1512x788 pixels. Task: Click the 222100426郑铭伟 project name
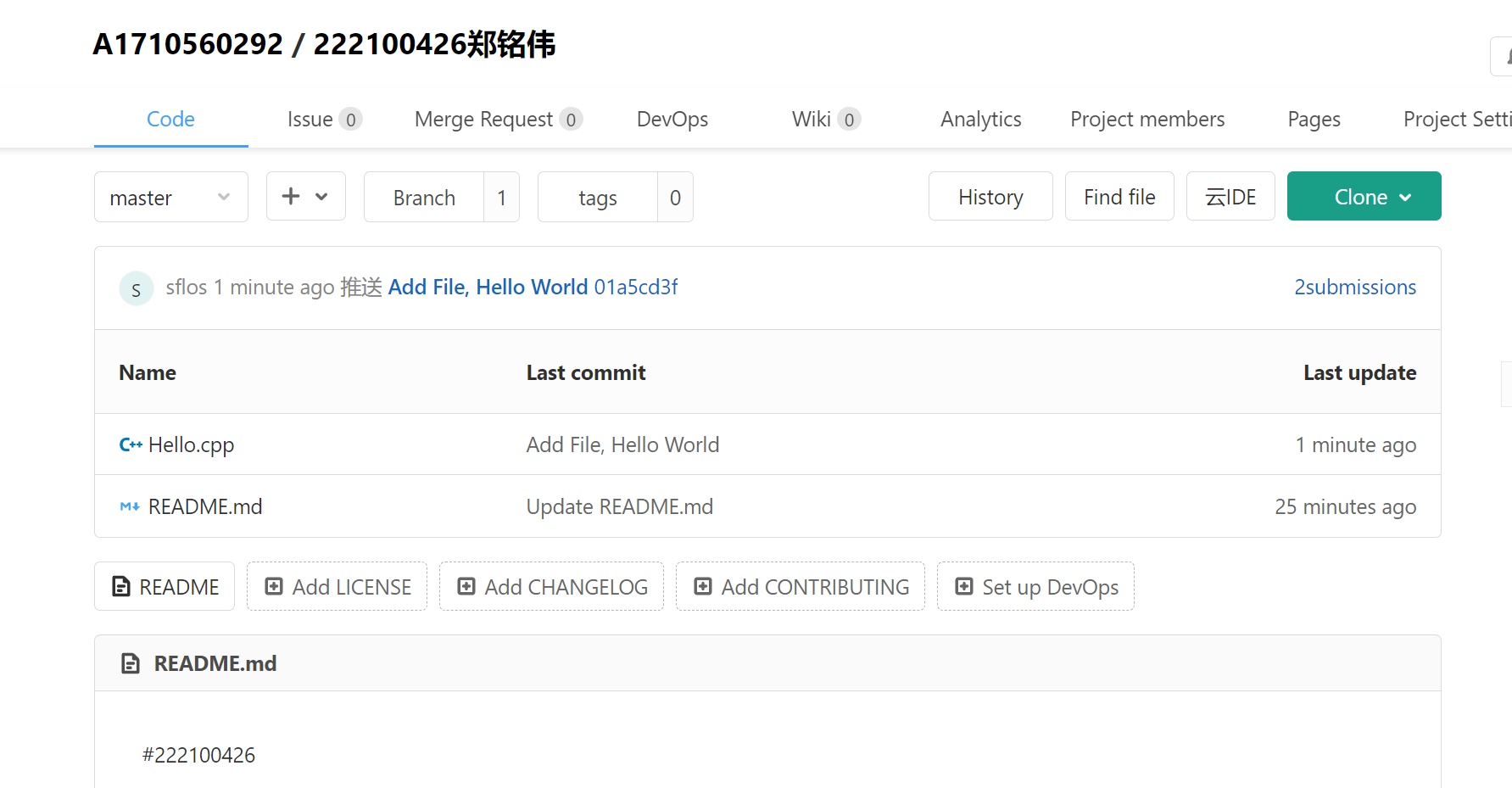coord(434,44)
